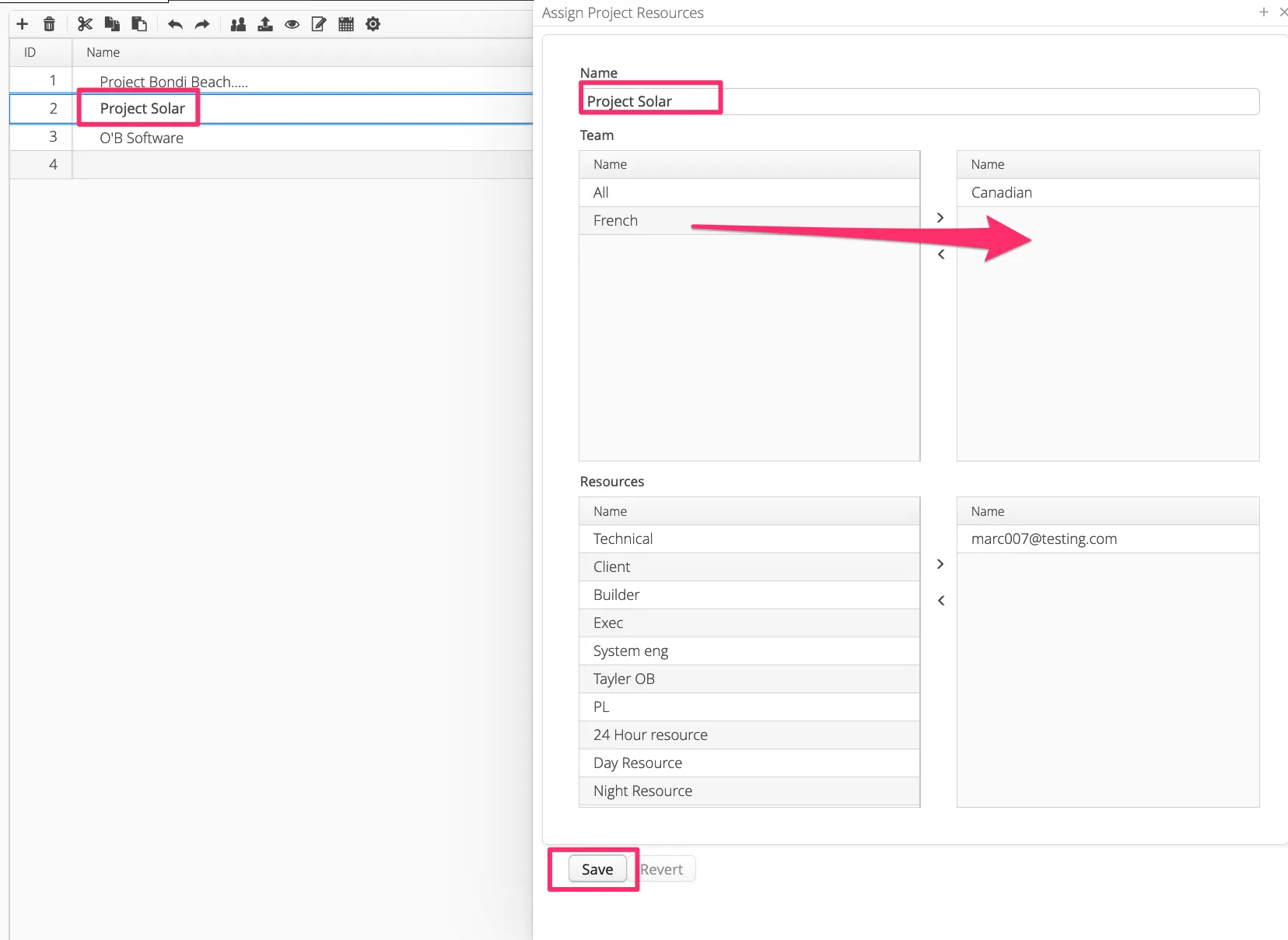Select the Tayler OB resource

[x=750, y=679]
